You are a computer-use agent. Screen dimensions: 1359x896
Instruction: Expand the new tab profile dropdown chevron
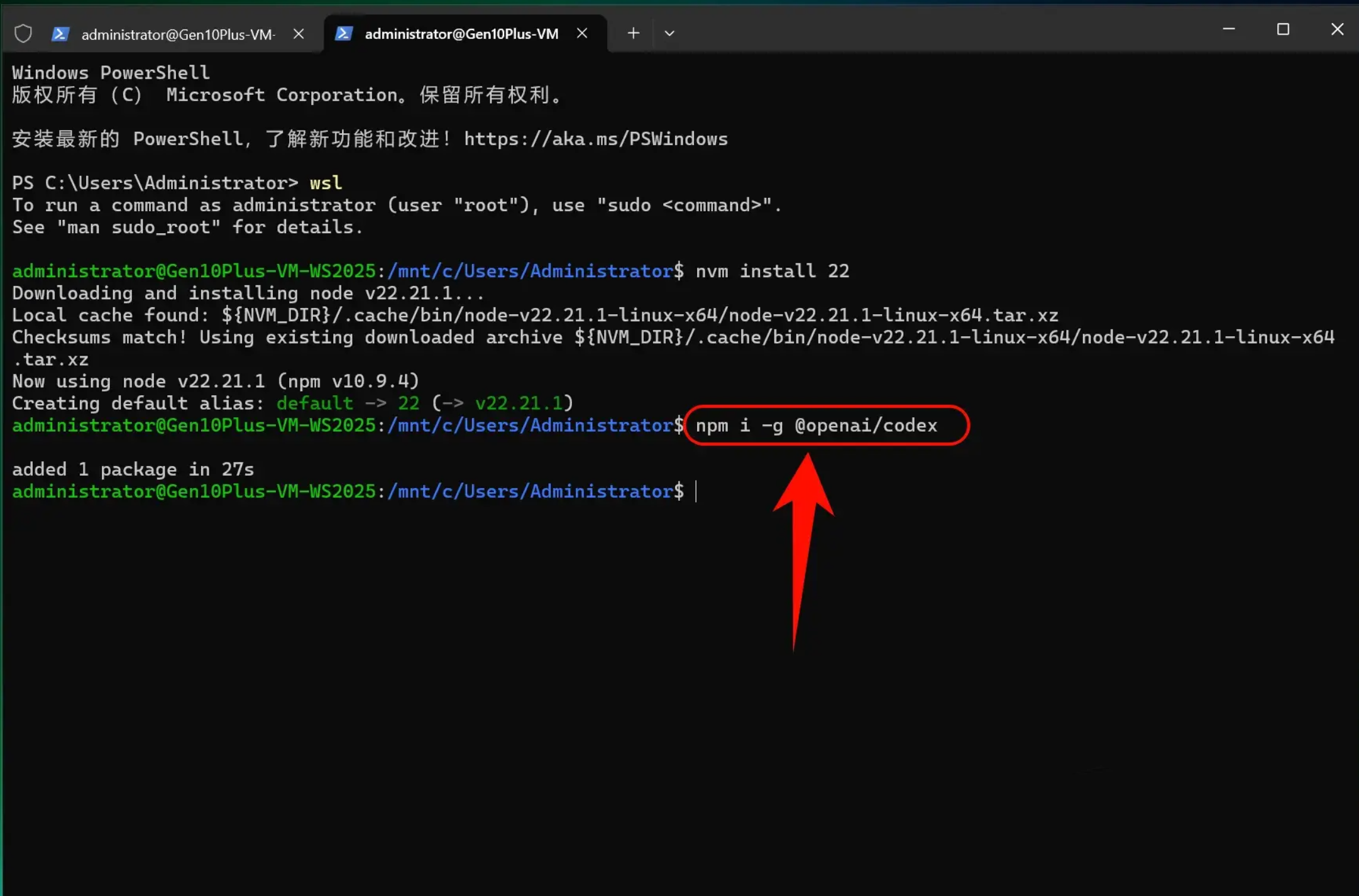(x=669, y=33)
